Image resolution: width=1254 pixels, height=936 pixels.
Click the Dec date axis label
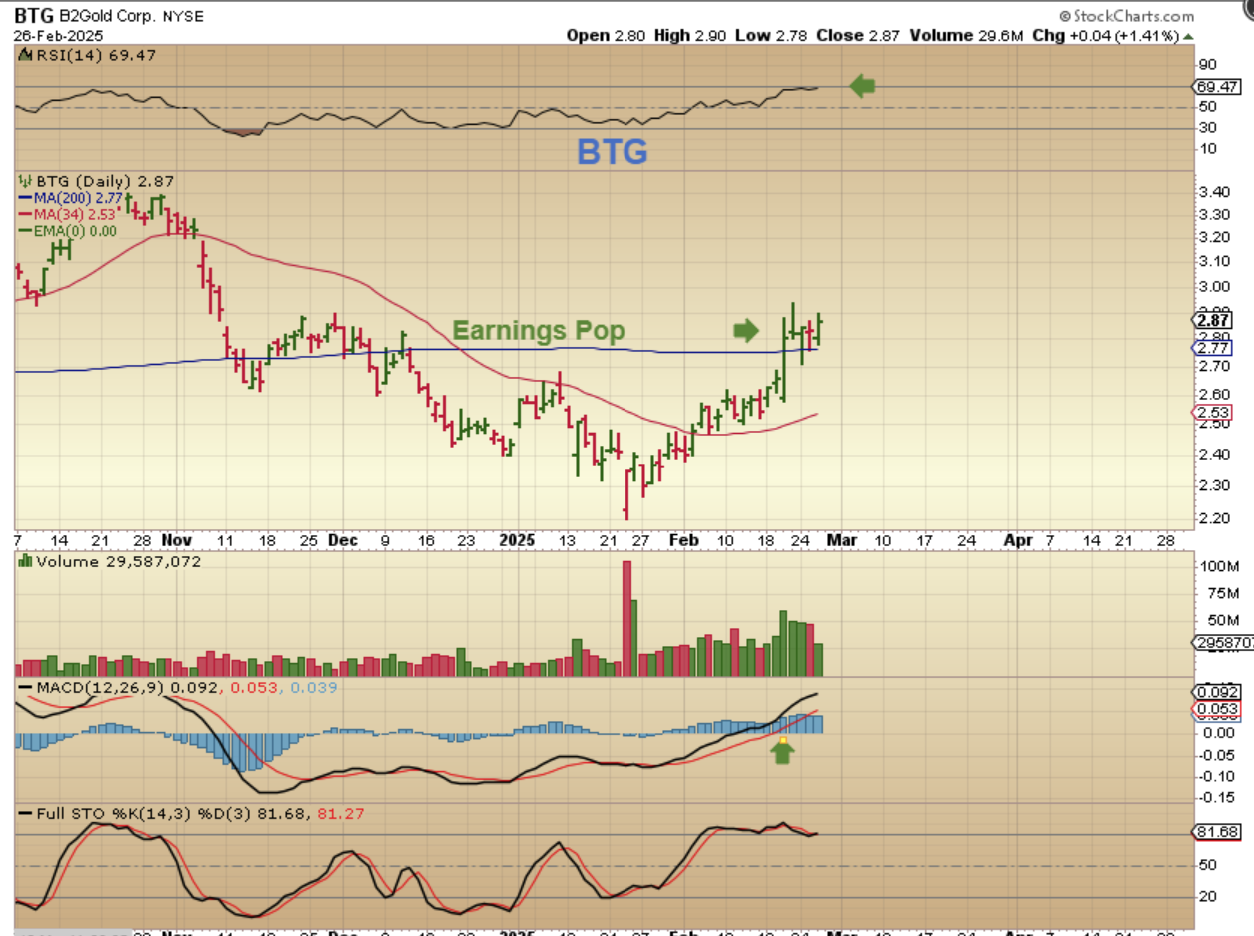coord(342,540)
